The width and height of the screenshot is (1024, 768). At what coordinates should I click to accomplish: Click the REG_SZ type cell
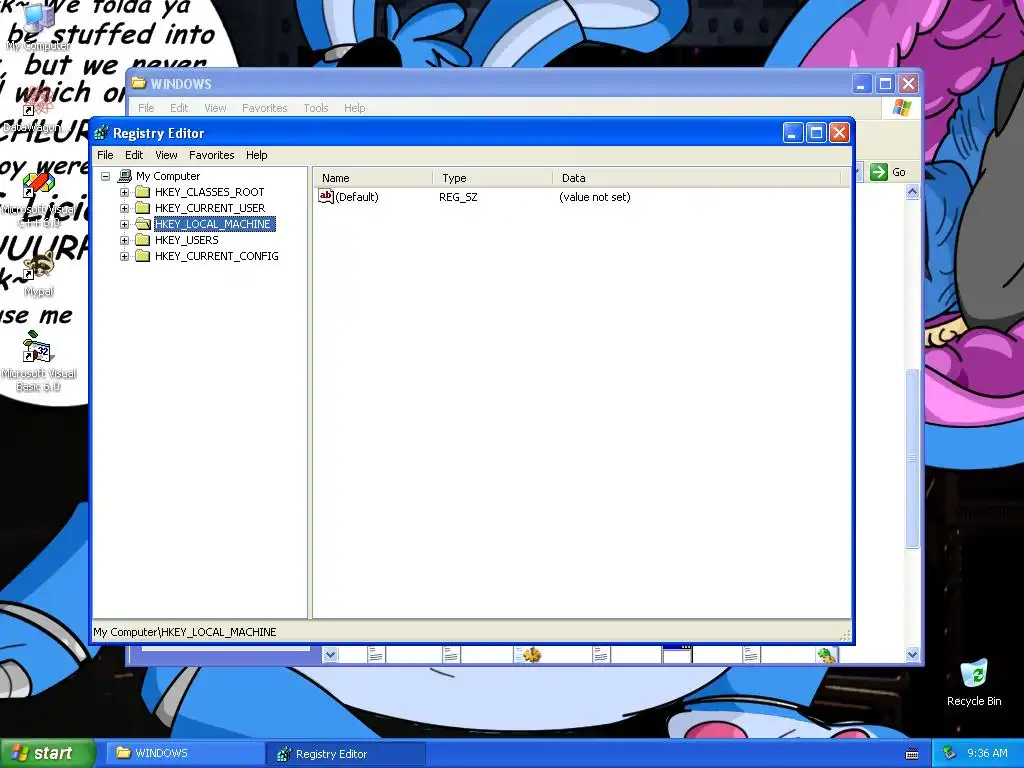tap(458, 197)
